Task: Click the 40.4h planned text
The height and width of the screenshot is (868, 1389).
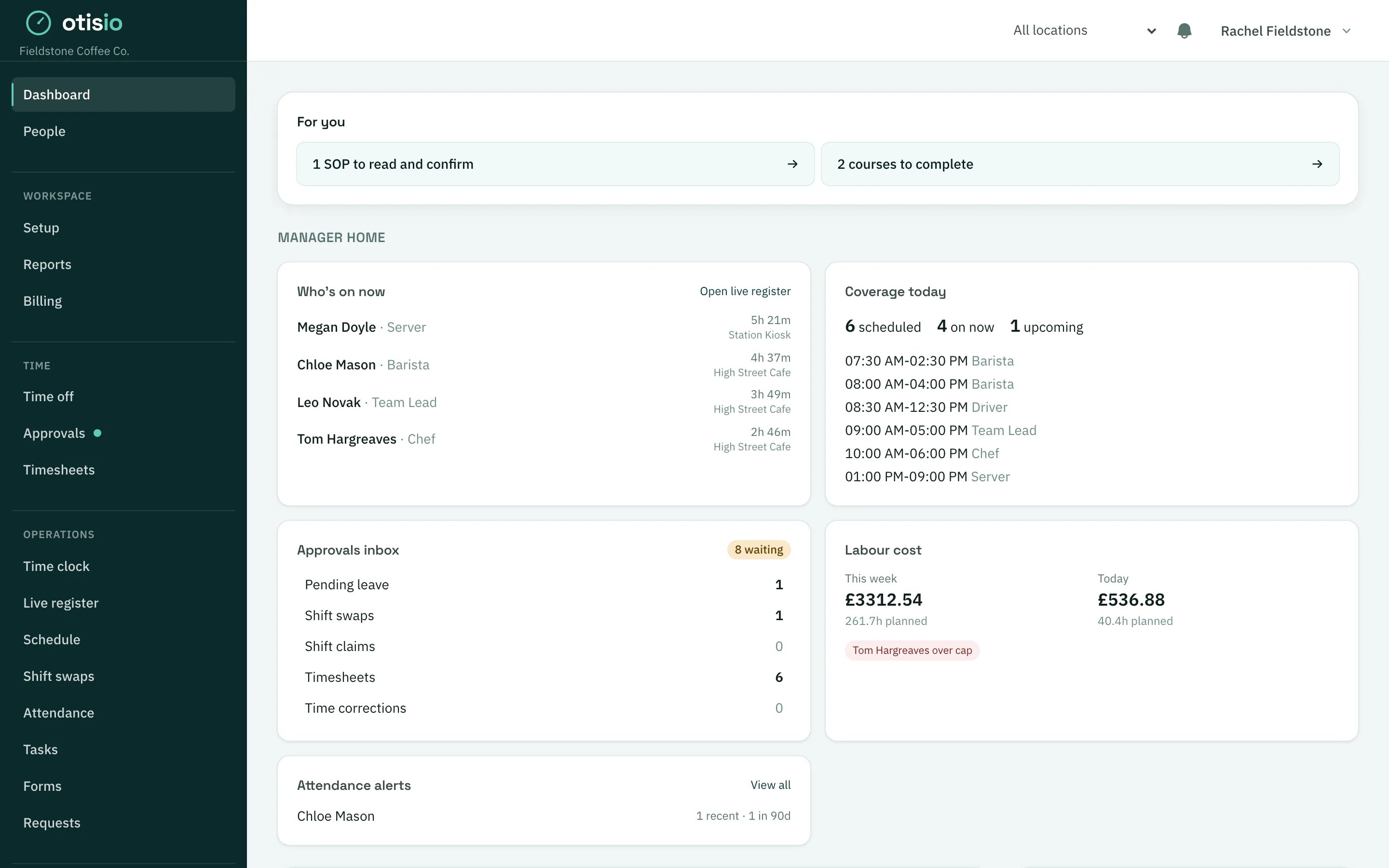Action: 1135,621
